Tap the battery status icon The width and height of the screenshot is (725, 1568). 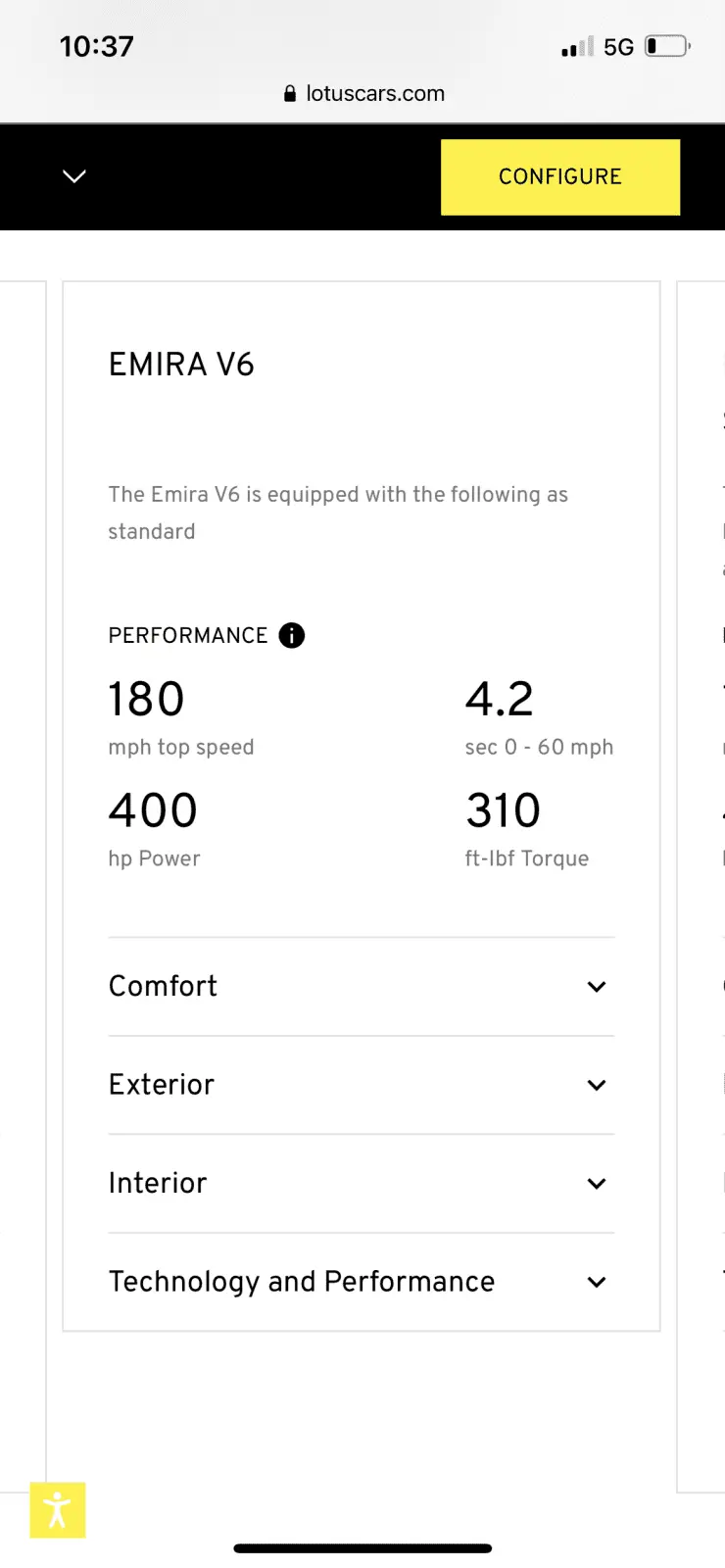pyautogui.click(x=668, y=46)
